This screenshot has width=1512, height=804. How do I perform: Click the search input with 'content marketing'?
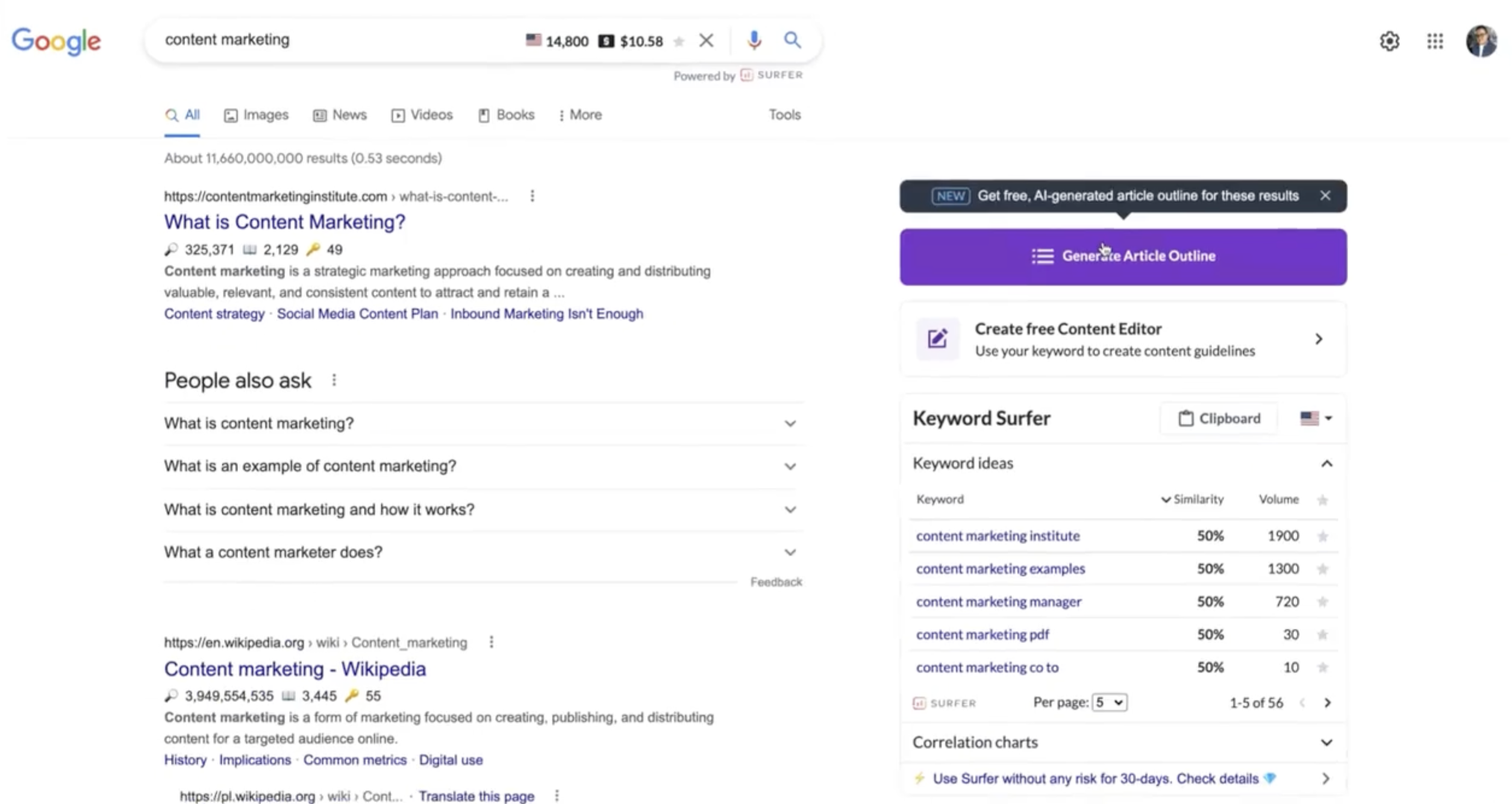[x=337, y=40]
